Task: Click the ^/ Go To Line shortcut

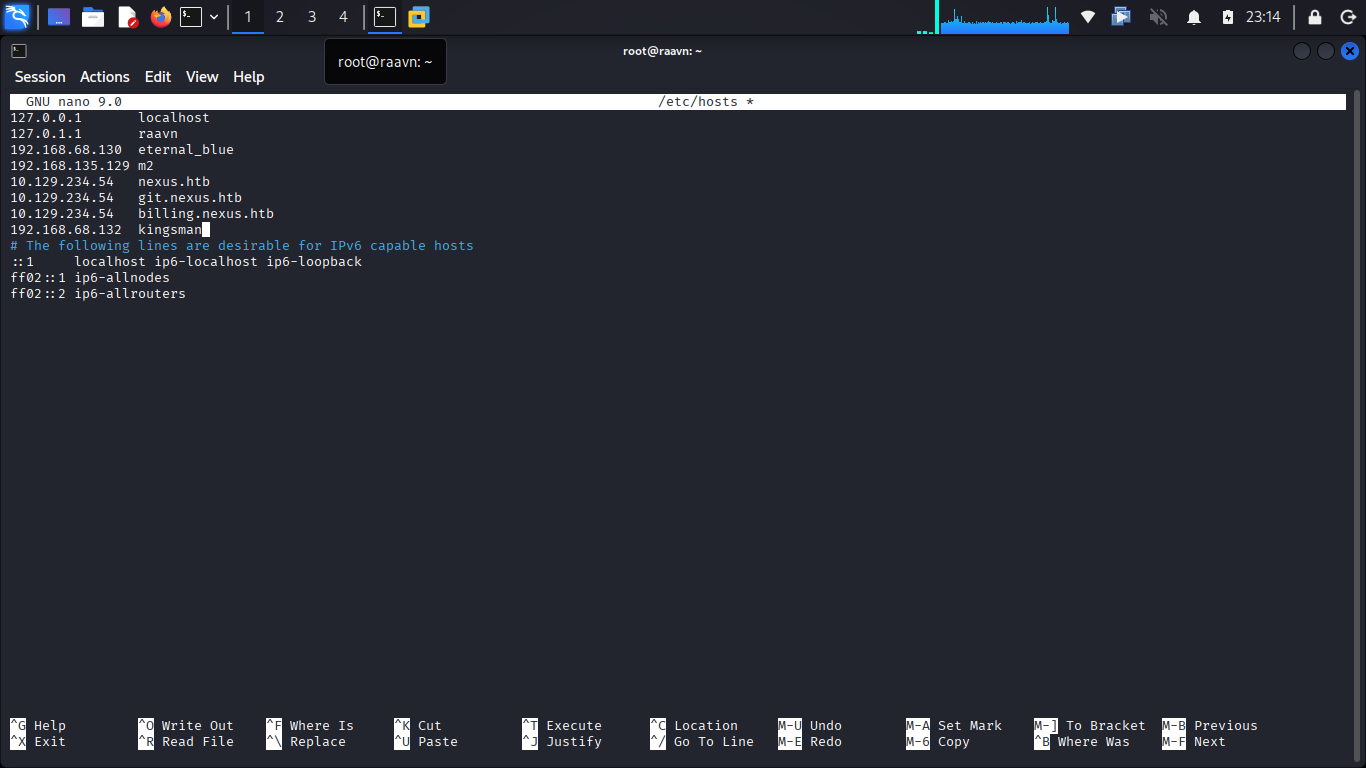Action: [702, 742]
